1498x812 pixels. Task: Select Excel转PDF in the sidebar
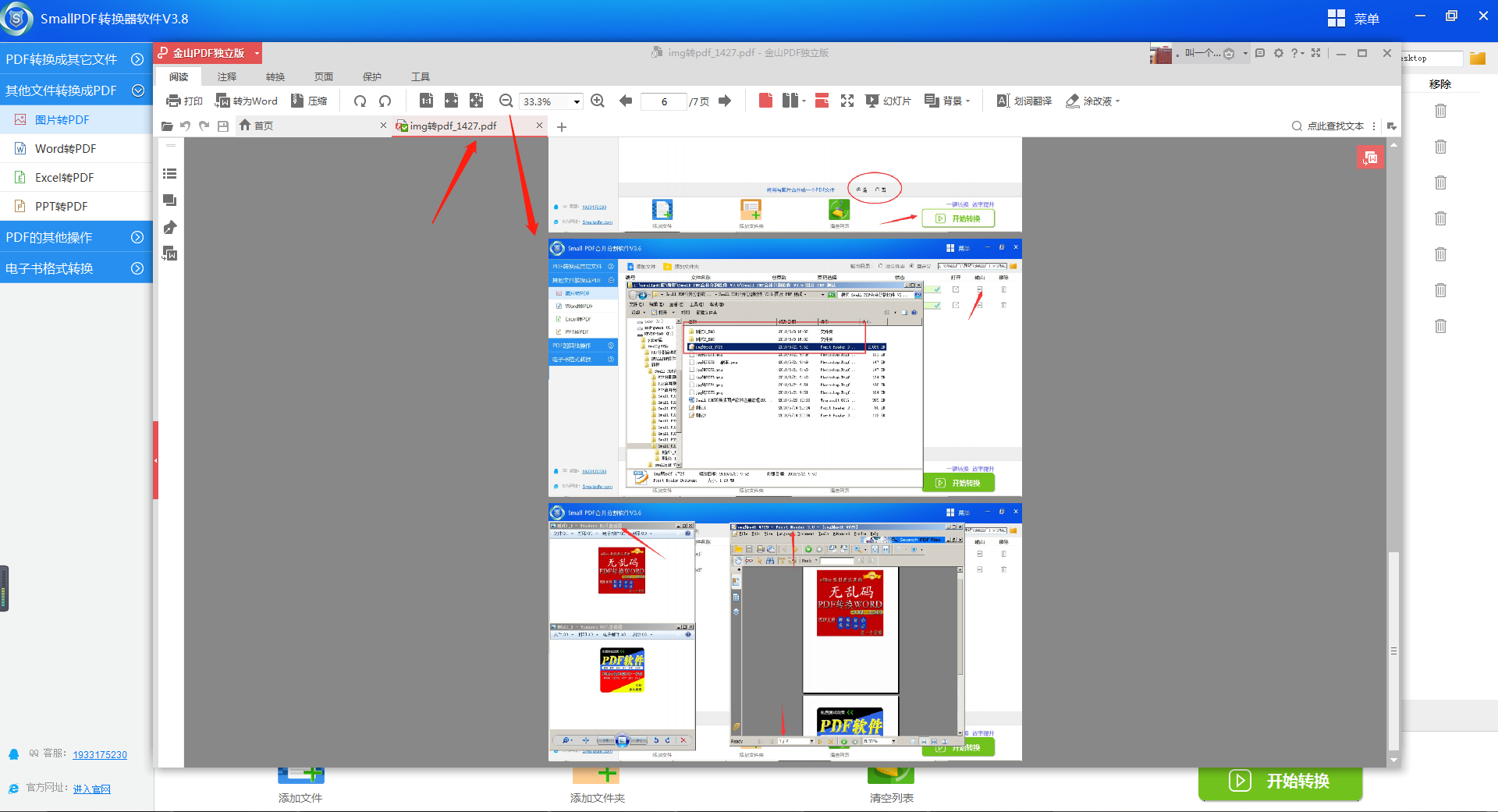tap(76, 177)
